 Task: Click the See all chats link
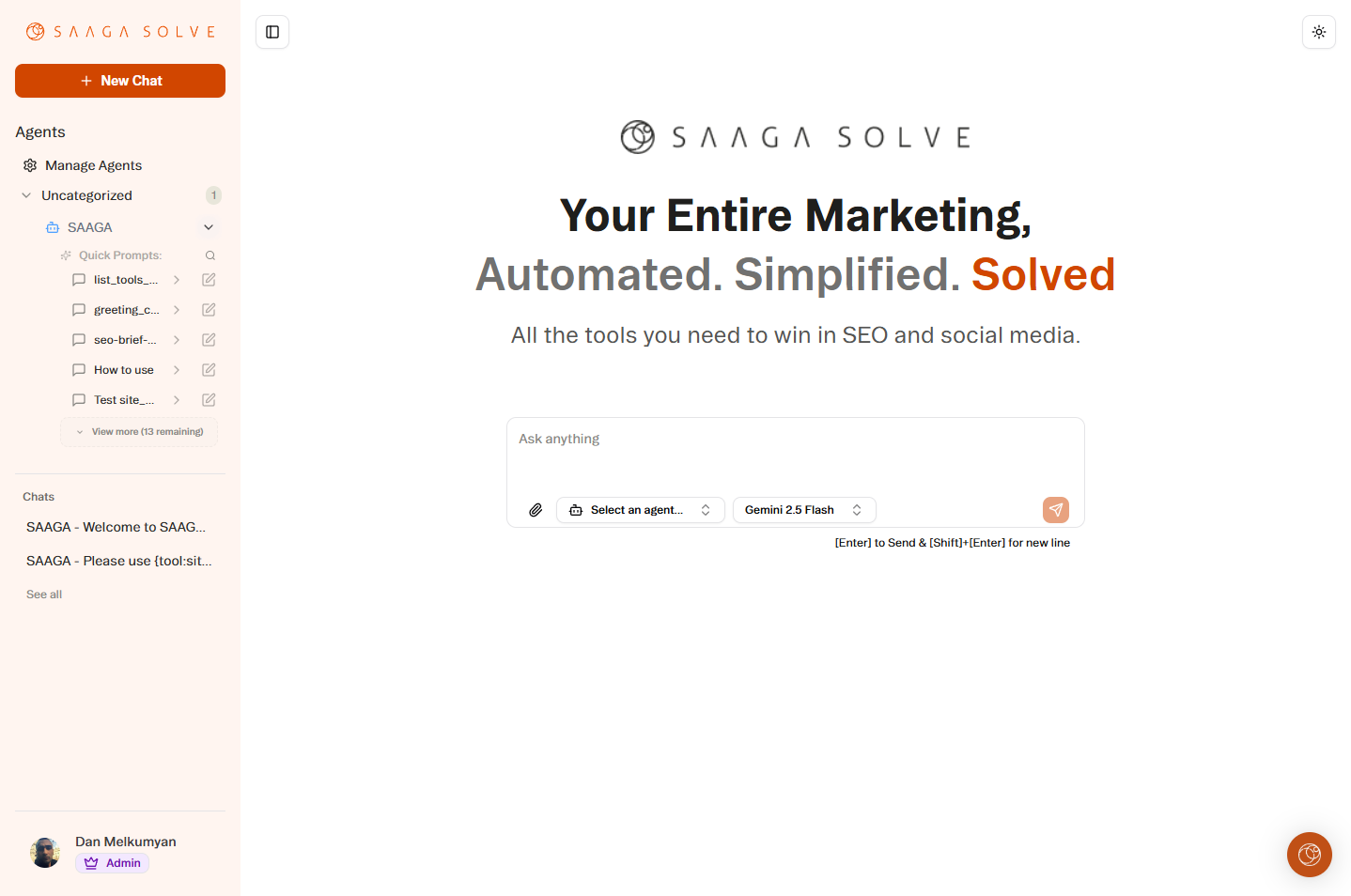[x=43, y=594]
